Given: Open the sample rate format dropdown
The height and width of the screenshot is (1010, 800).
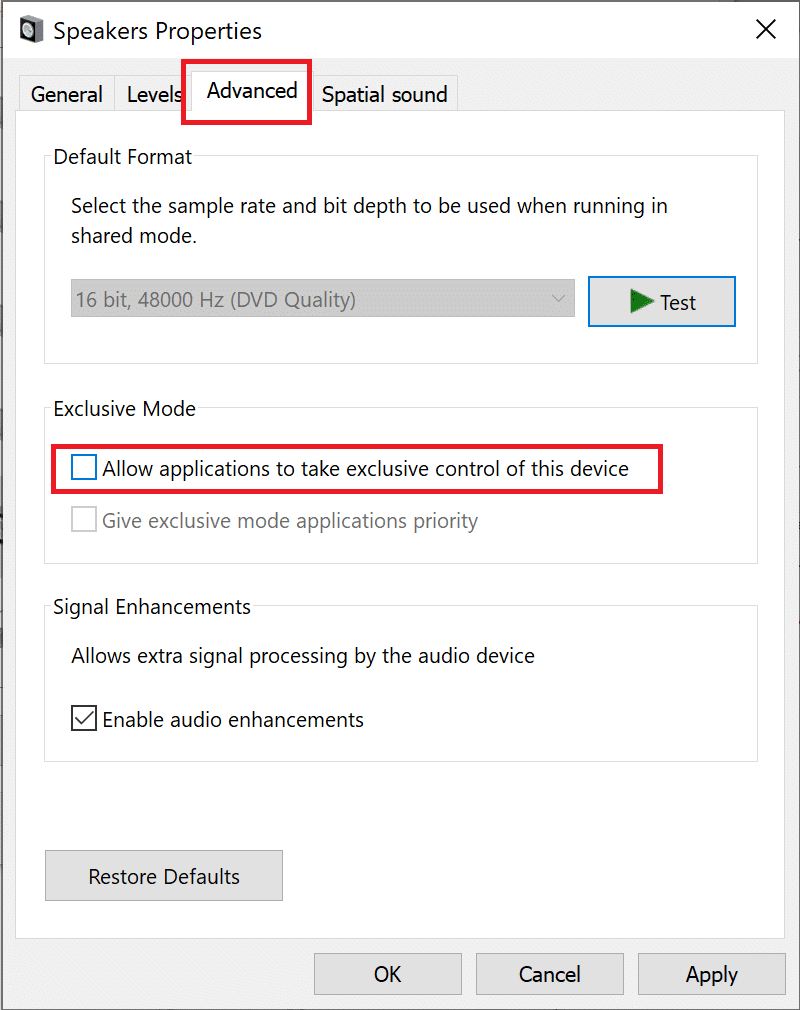Looking at the screenshot, I should pyautogui.click(x=322, y=300).
